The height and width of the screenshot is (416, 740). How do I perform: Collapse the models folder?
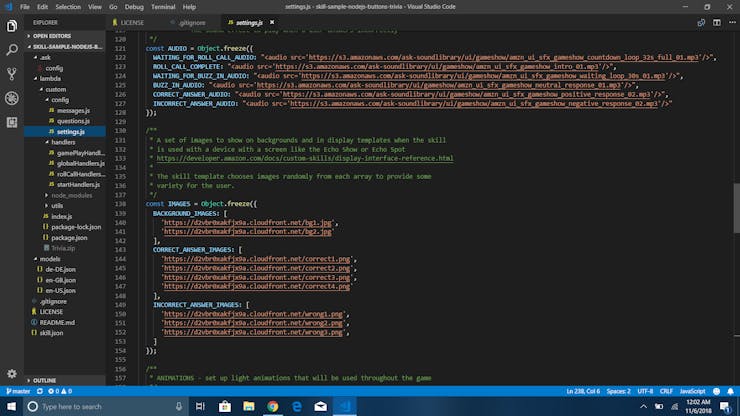click(50, 259)
